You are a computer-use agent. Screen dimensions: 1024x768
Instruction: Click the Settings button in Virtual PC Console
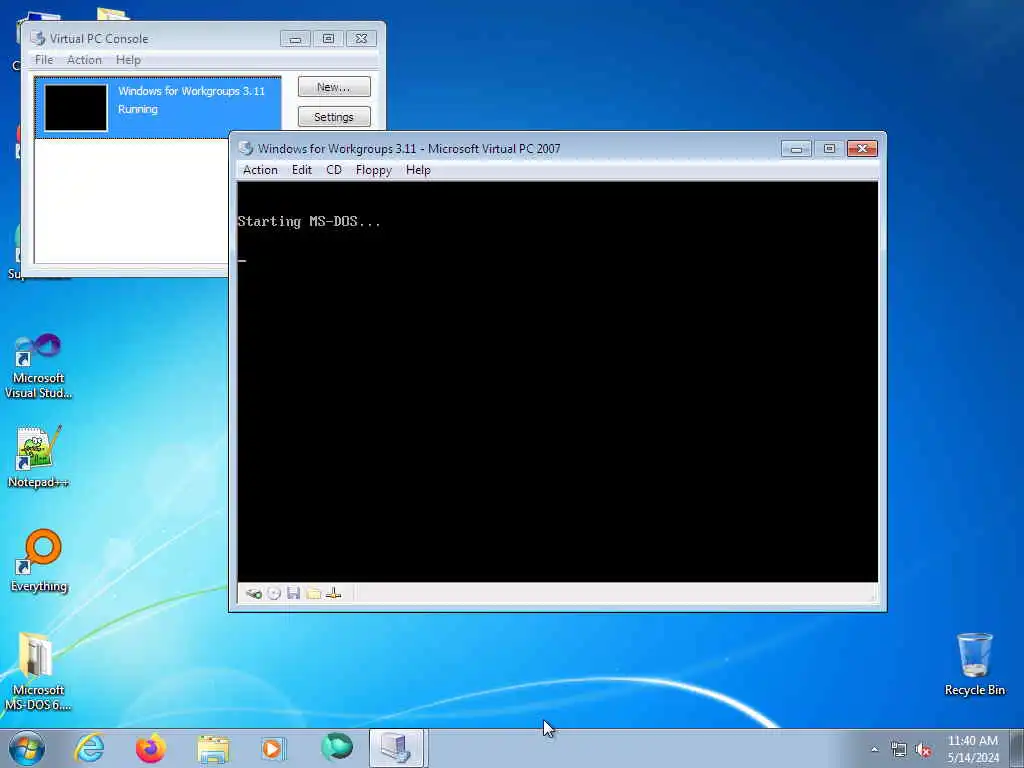point(334,117)
